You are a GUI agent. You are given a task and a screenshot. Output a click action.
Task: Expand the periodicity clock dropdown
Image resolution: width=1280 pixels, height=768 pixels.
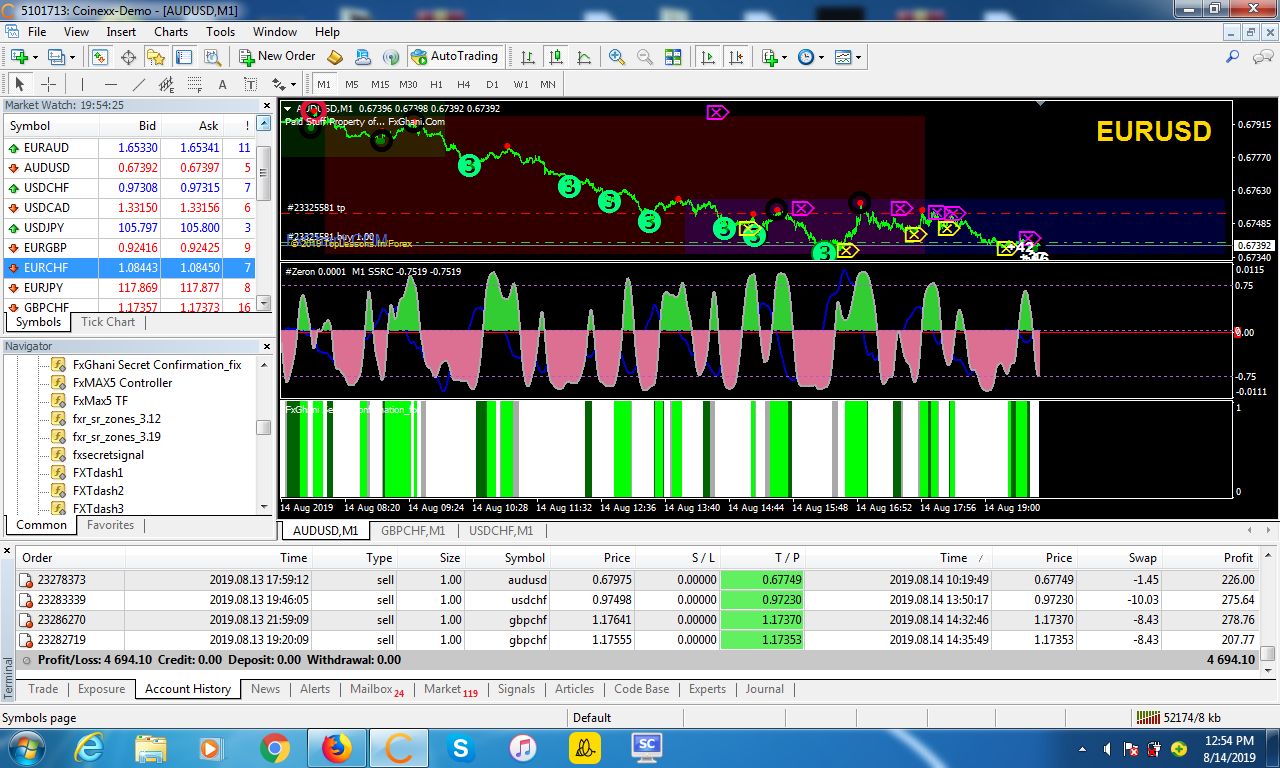click(821, 57)
